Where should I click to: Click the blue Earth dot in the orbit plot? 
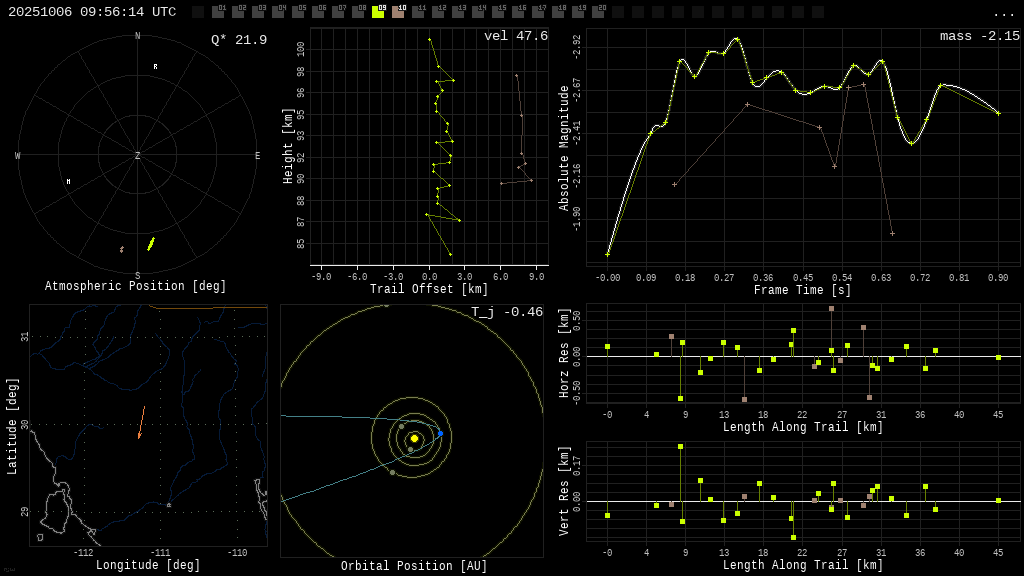pos(440,433)
